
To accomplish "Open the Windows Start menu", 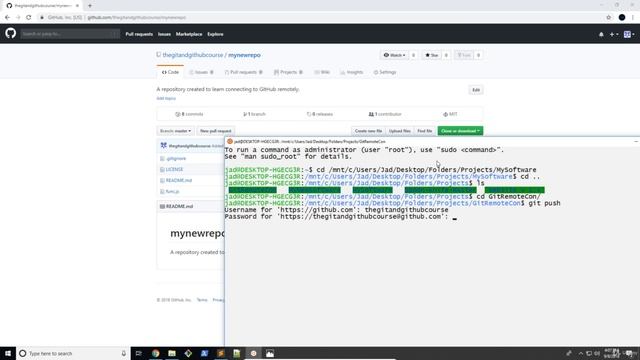I will pyautogui.click(x=8, y=353).
